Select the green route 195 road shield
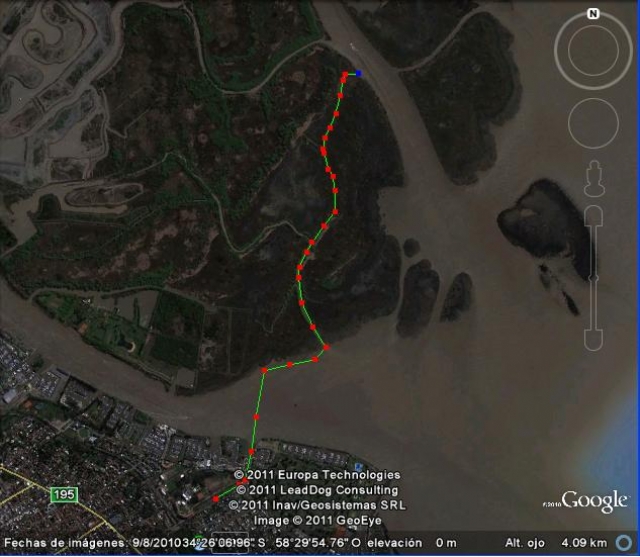The height and width of the screenshot is (557, 640). tap(64, 495)
